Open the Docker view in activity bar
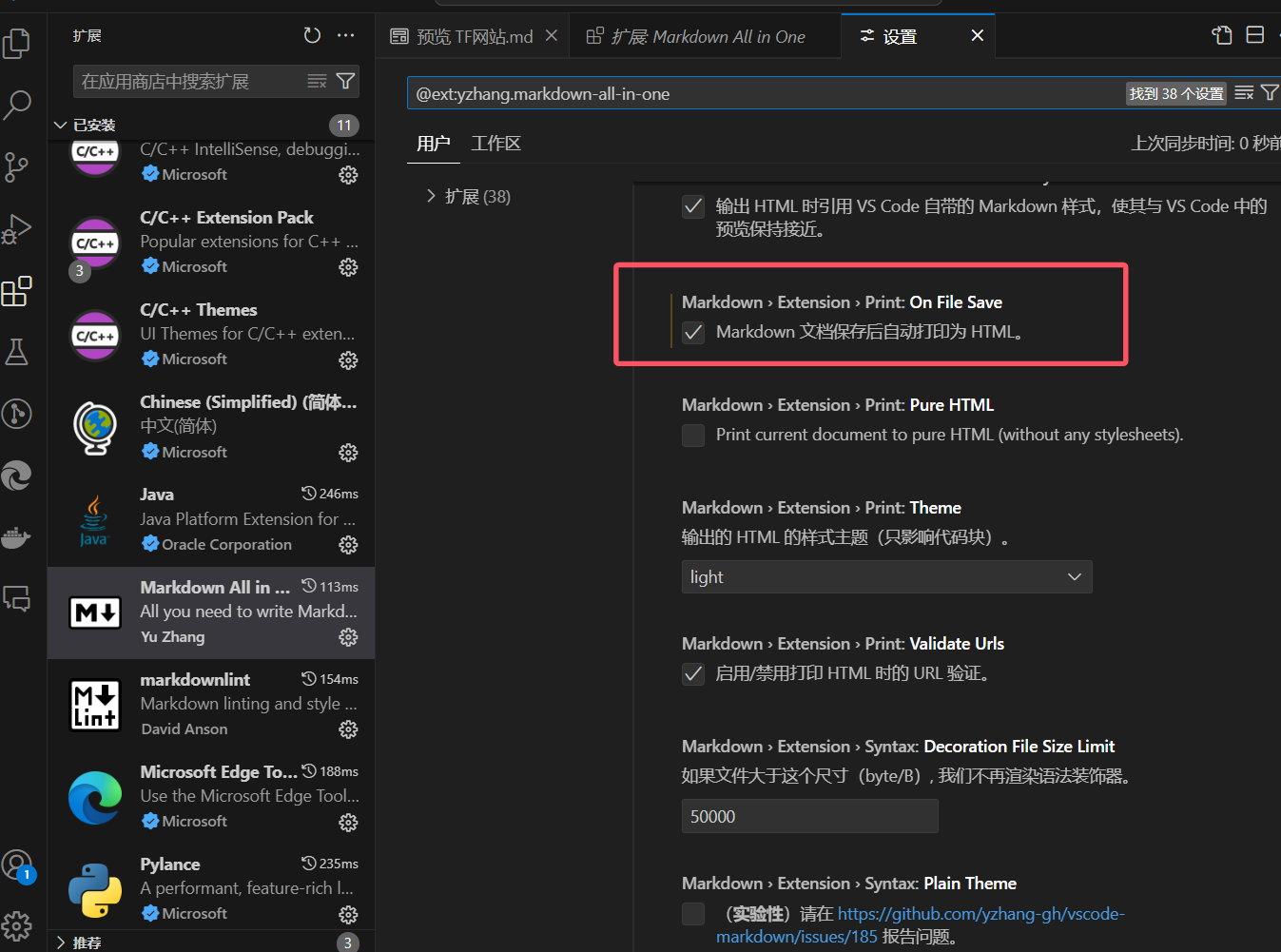This screenshot has width=1281, height=952. pyautogui.click(x=17, y=537)
